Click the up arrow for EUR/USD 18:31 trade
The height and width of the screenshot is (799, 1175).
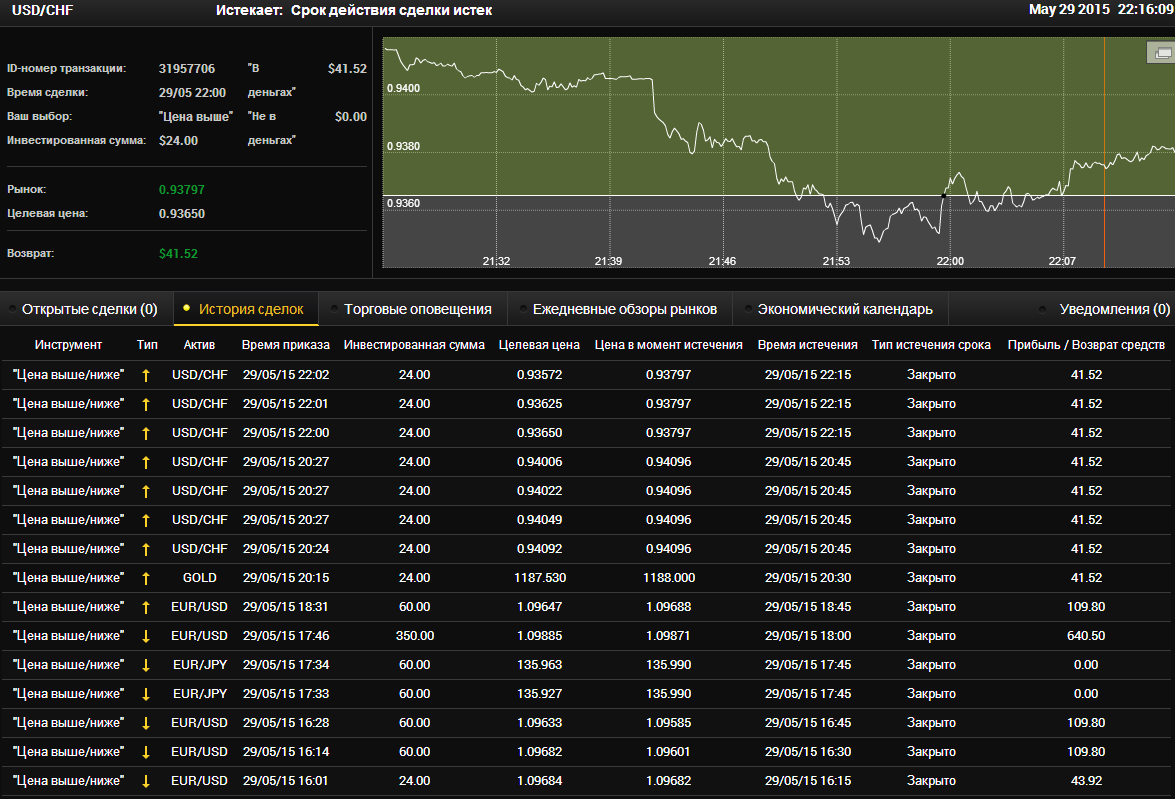146,607
